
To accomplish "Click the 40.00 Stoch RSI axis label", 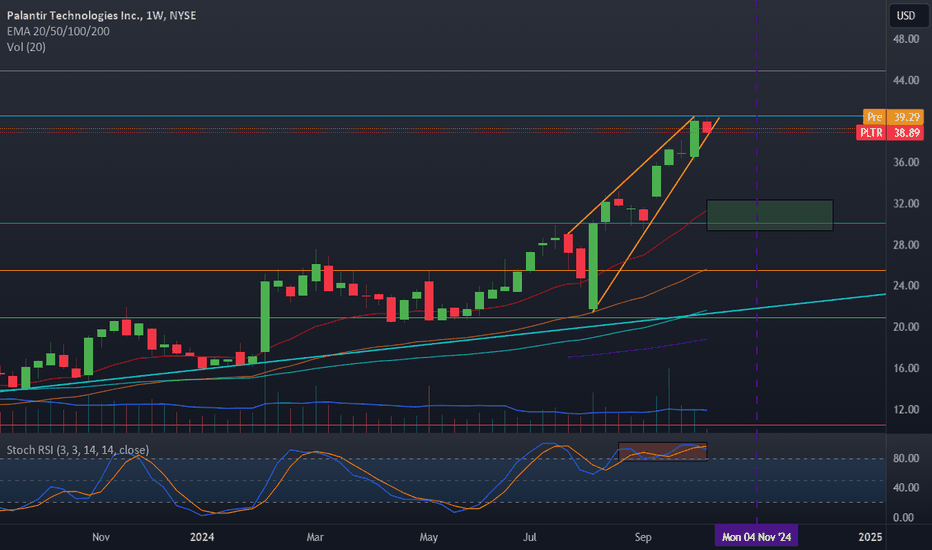I will click(906, 488).
